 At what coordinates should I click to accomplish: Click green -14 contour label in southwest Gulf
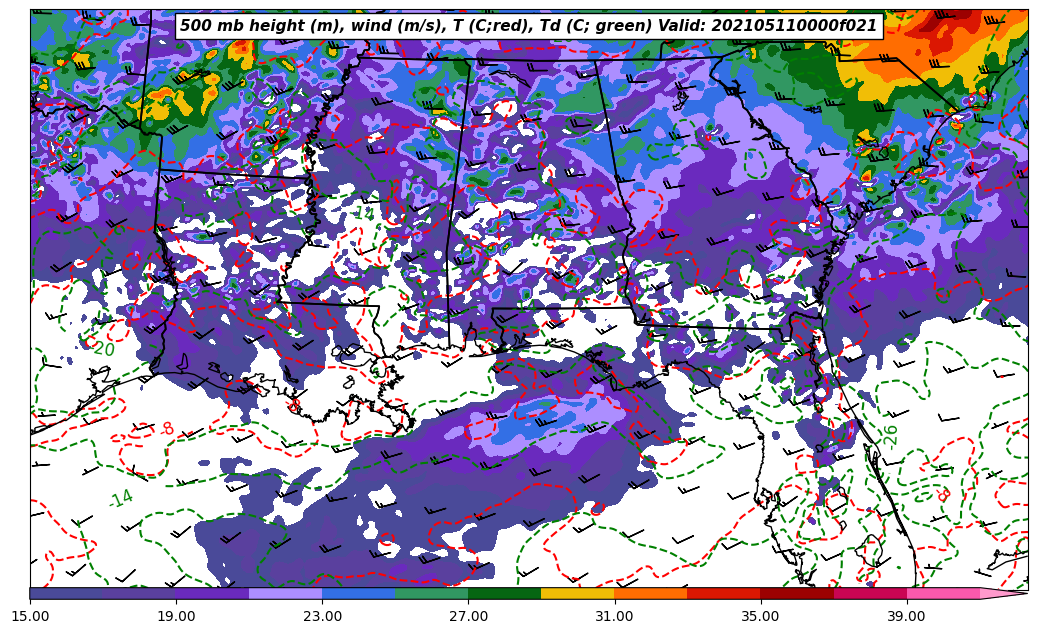120,498
